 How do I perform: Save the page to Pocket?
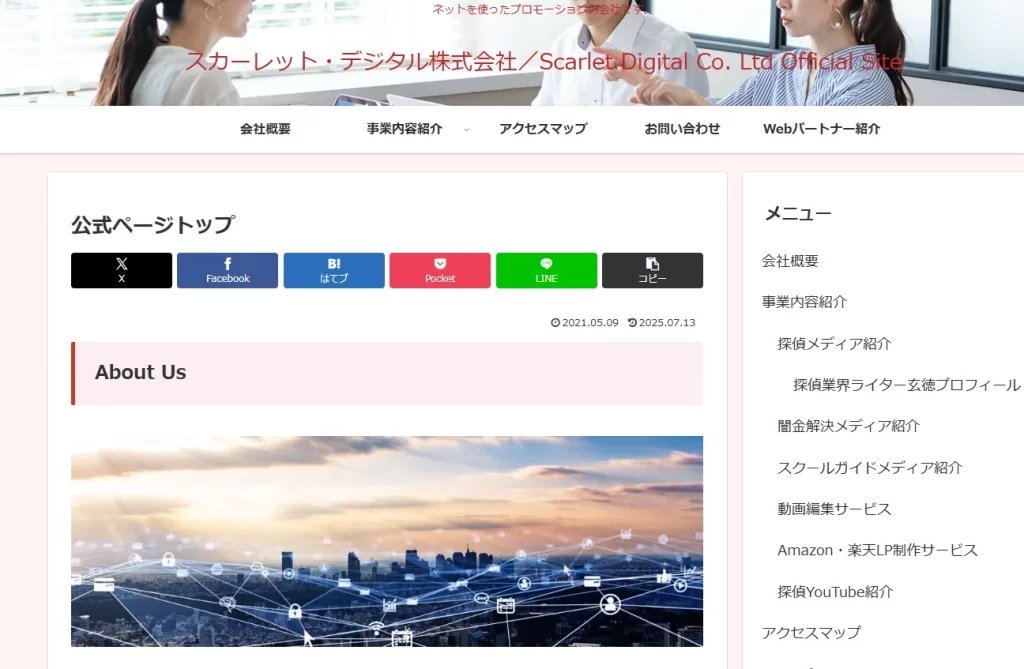click(440, 270)
